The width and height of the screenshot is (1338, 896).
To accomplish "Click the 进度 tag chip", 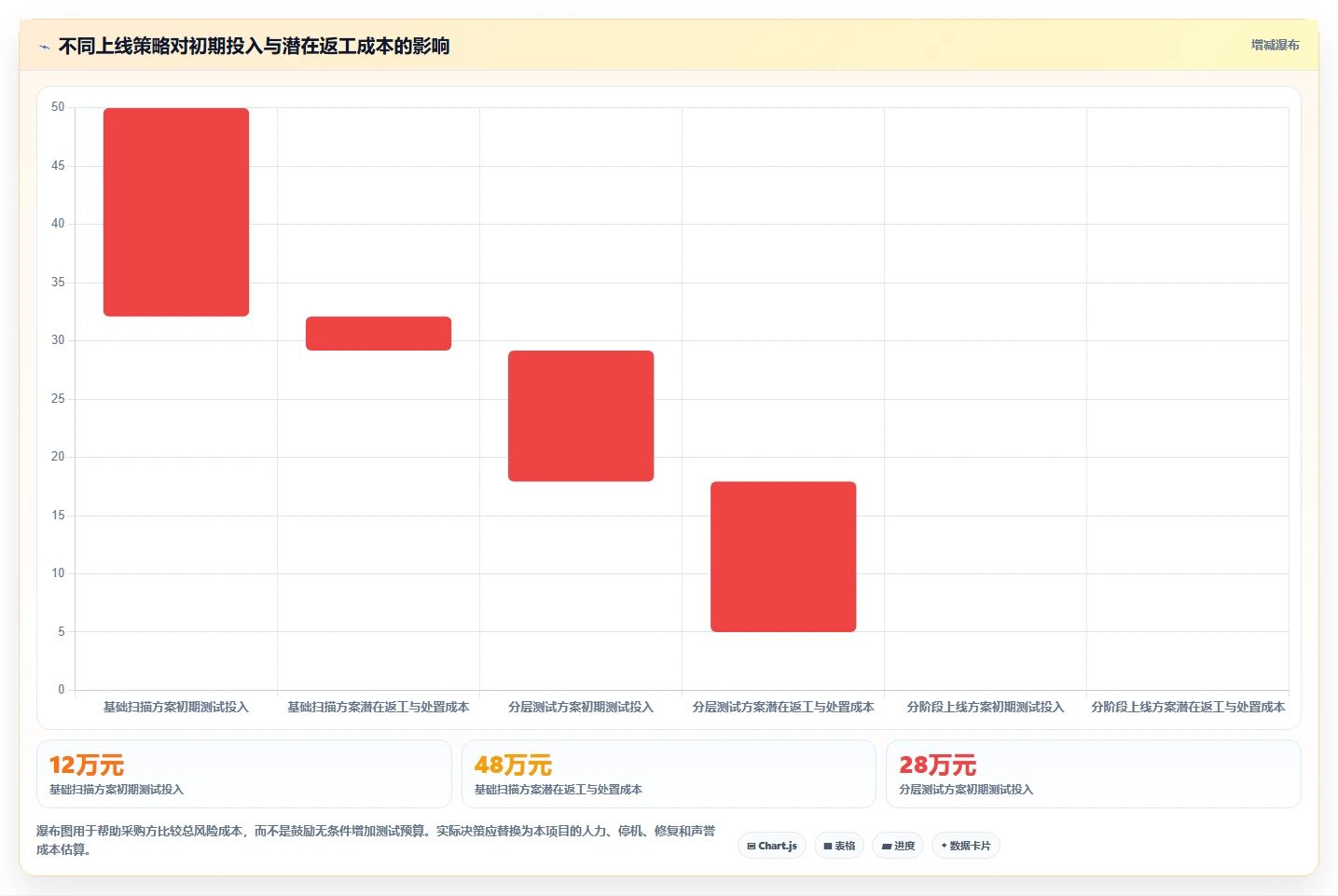I will click(898, 846).
